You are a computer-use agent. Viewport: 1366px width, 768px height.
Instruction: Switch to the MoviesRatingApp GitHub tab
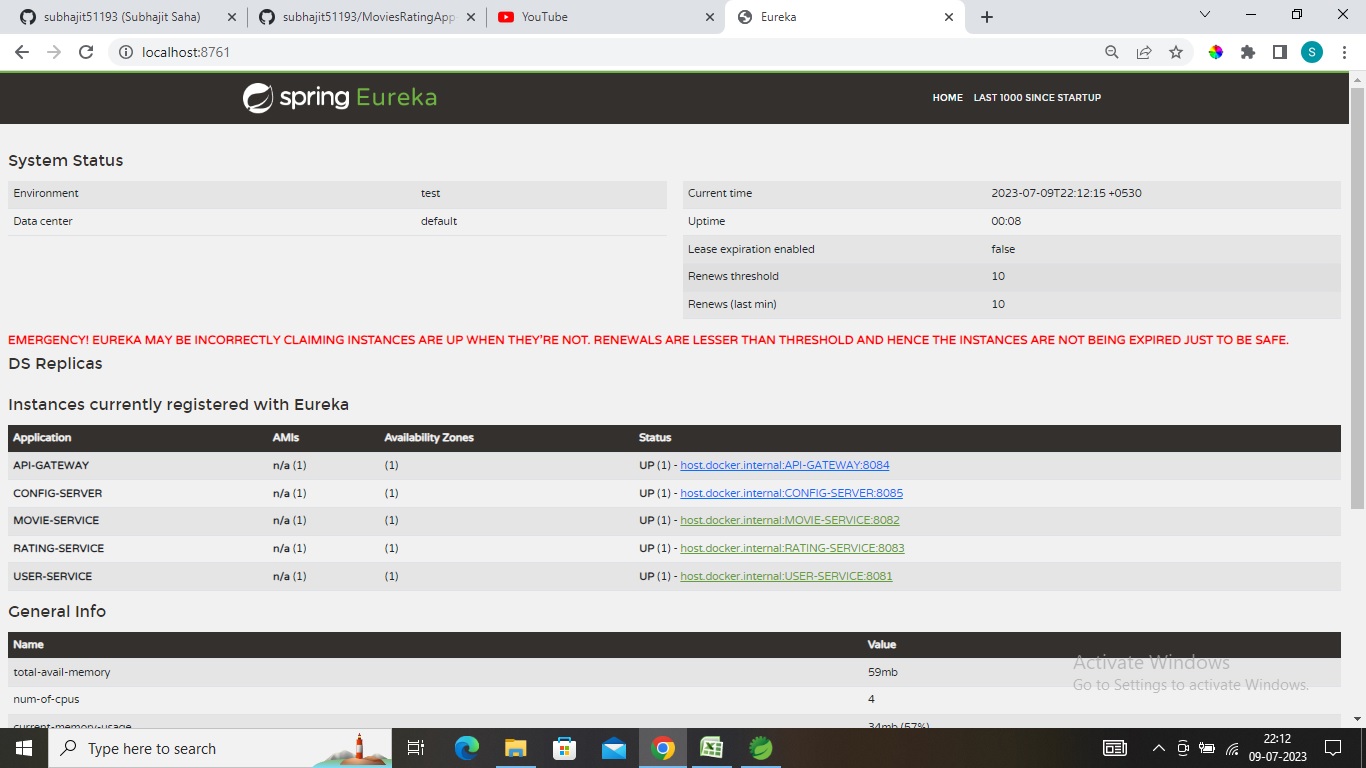[x=368, y=17]
